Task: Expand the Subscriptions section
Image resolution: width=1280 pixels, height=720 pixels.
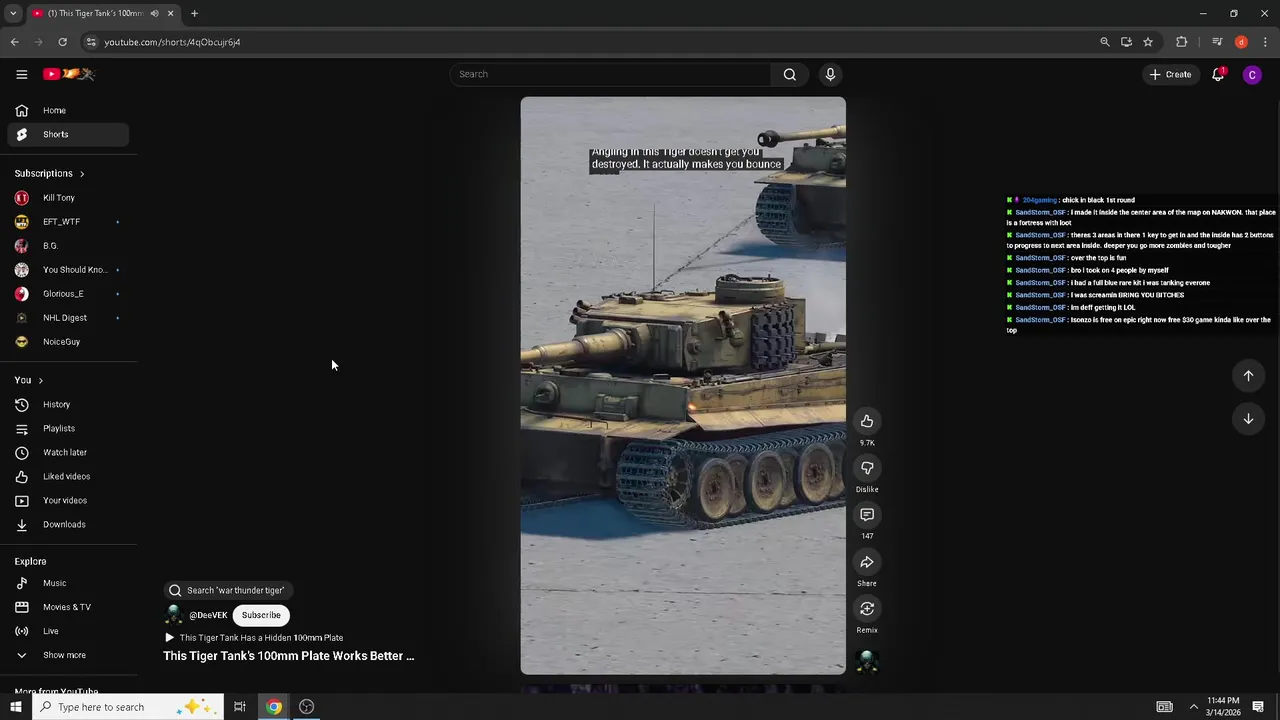Action: (x=49, y=173)
